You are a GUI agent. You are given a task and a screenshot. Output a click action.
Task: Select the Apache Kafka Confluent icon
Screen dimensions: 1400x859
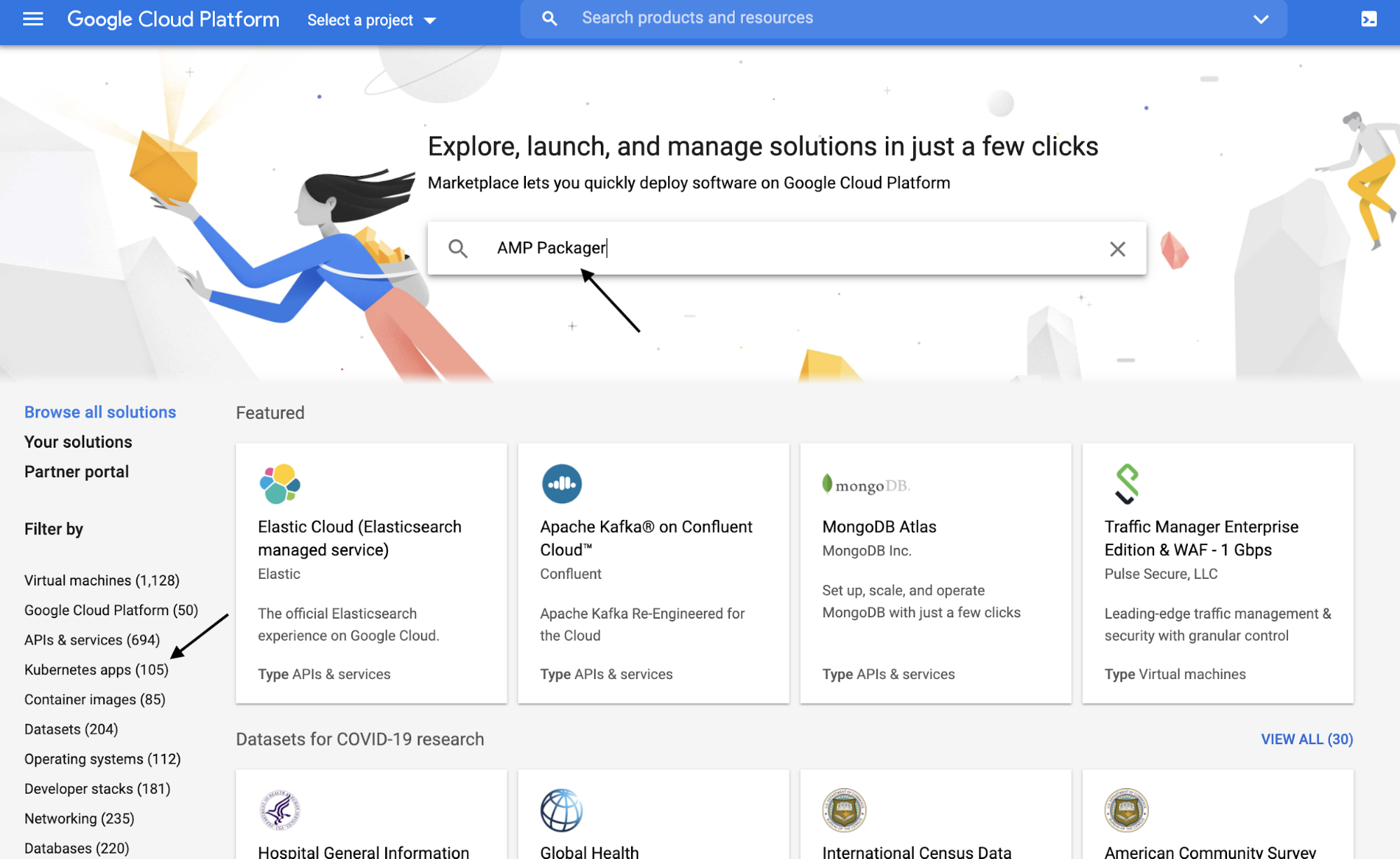point(562,483)
